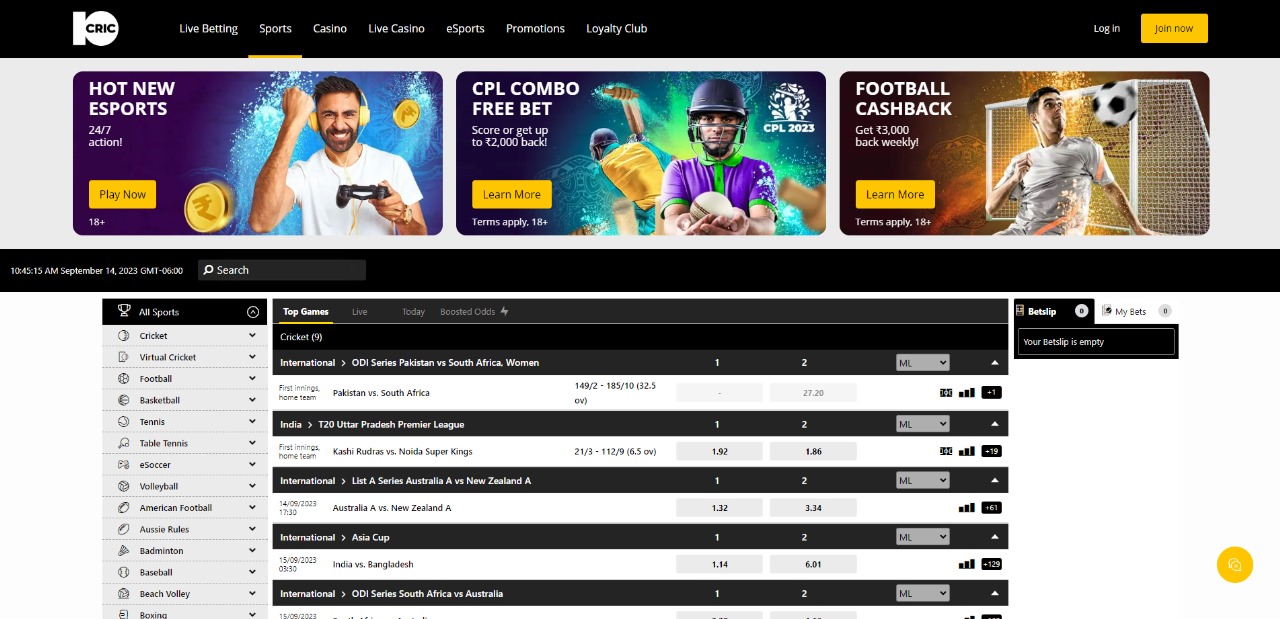Open statistics bars icon for India vs. Bangladesh
This screenshot has height=619, width=1280.
(x=966, y=564)
